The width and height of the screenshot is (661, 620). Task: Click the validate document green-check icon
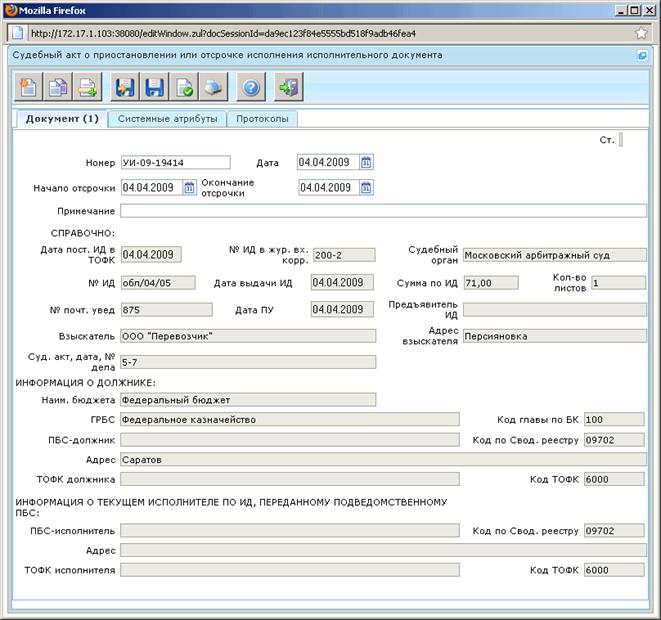point(184,87)
